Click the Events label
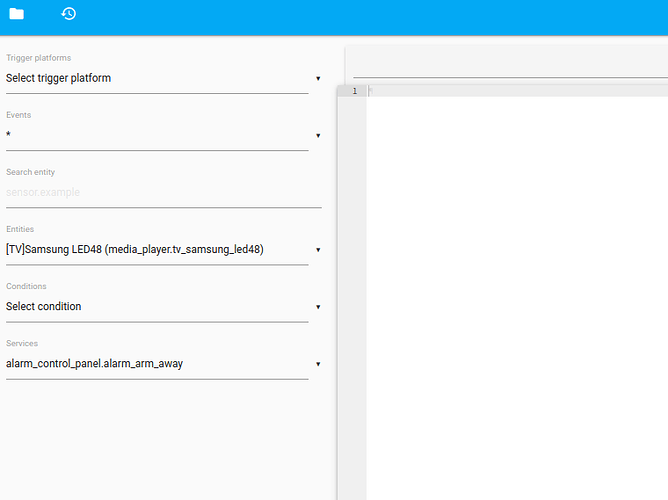The height and width of the screenshot is (500, 668). (x=19, y=115)
